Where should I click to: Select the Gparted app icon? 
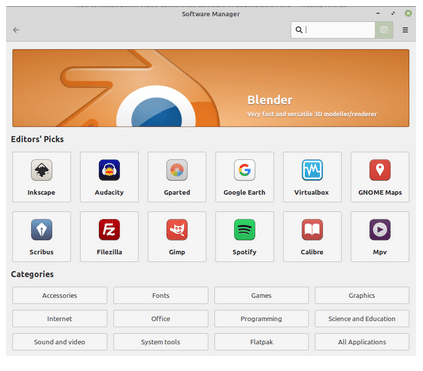177,170
